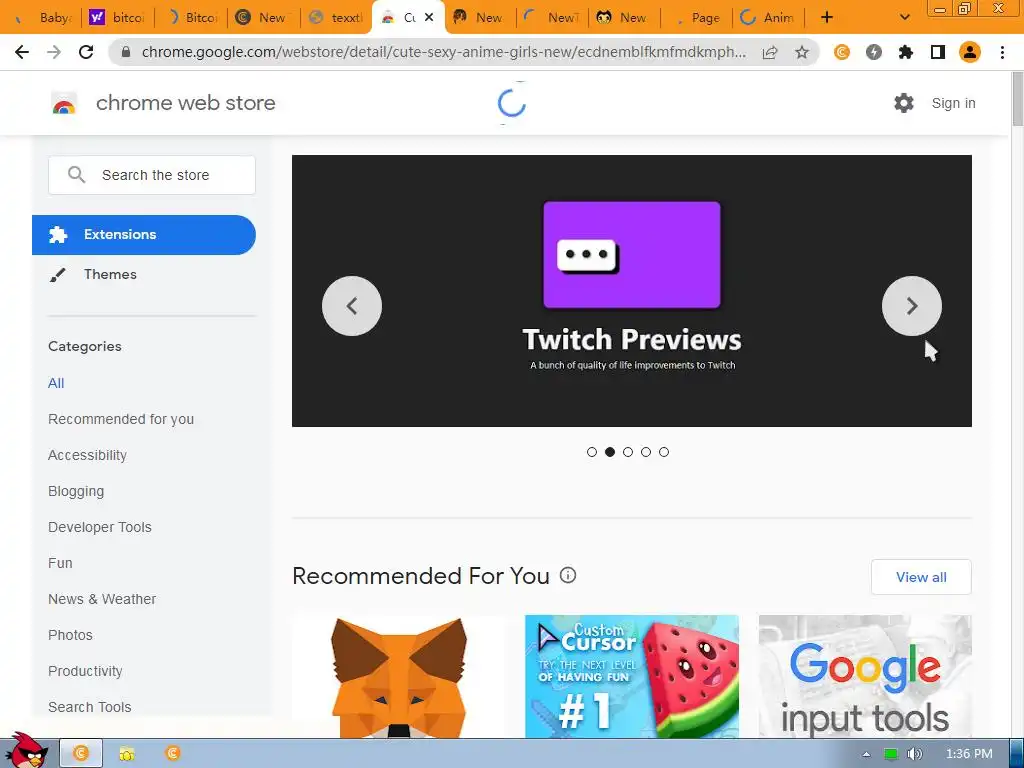The width and height of the screenshot is (1024, 768).
Task: Open the web store settings gear
Action: coord(904,103)
